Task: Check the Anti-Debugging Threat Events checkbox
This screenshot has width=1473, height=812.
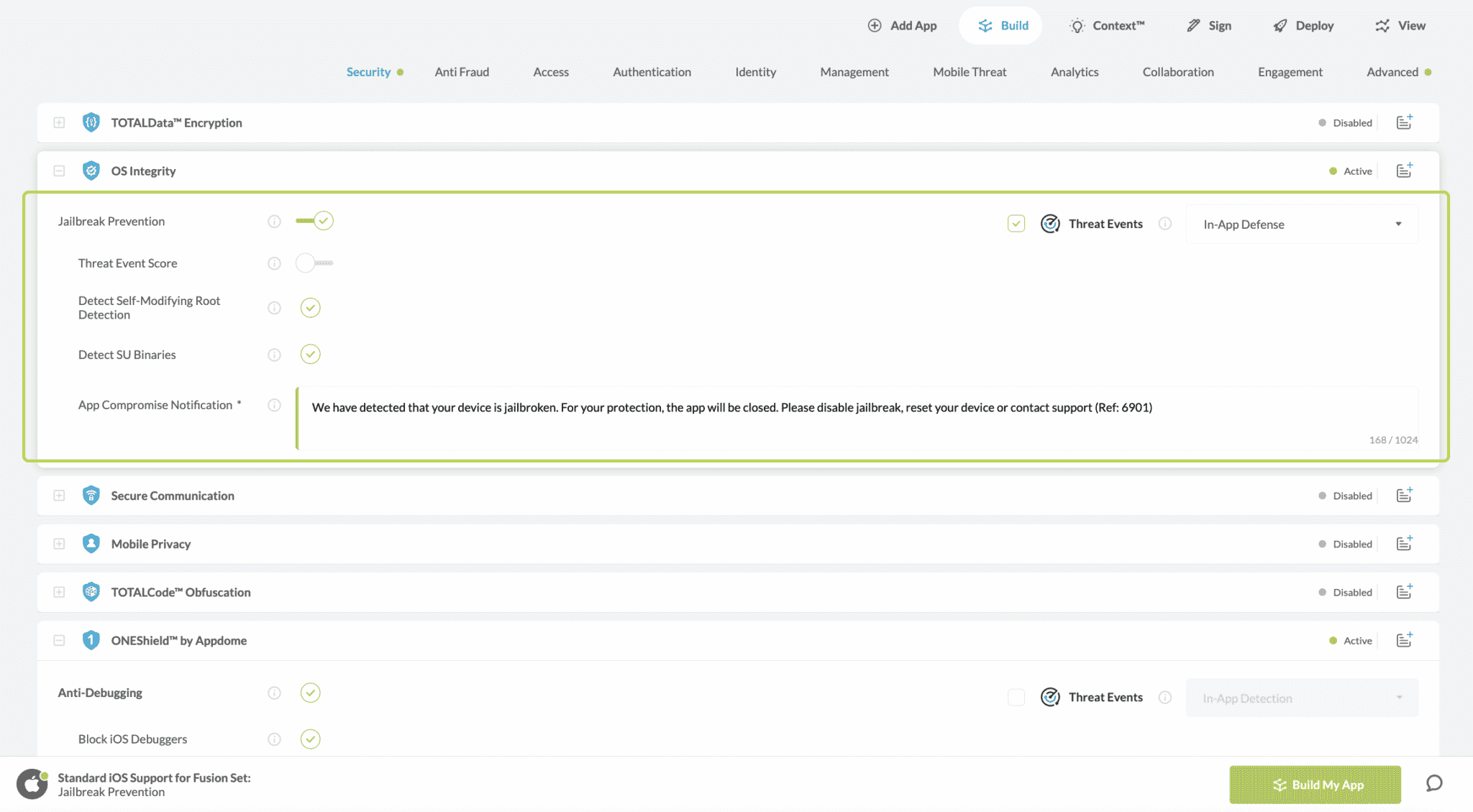Action: pyautogui.click(x=1016, y=697)
